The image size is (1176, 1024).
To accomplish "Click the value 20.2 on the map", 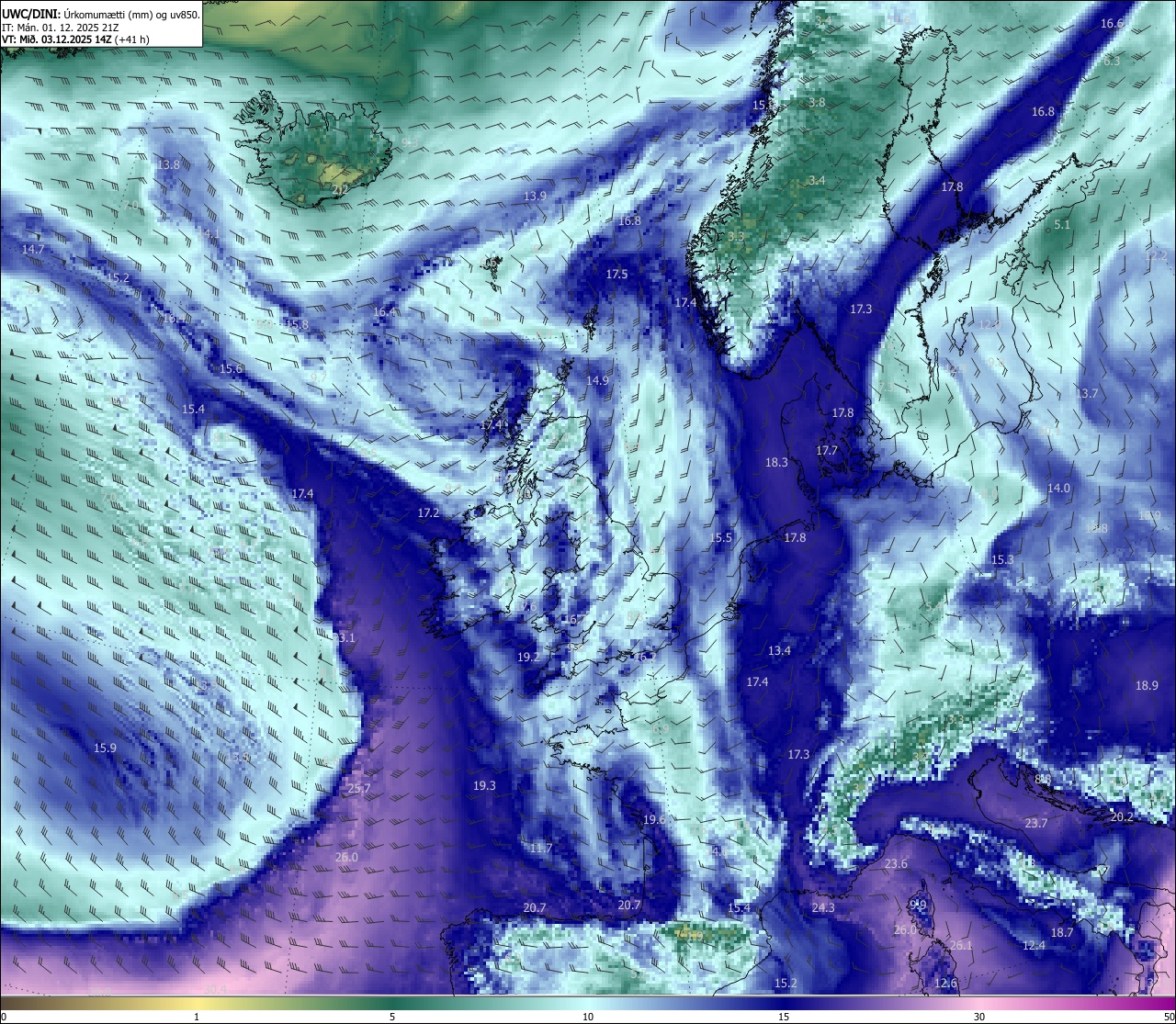I will (1122, 816).
